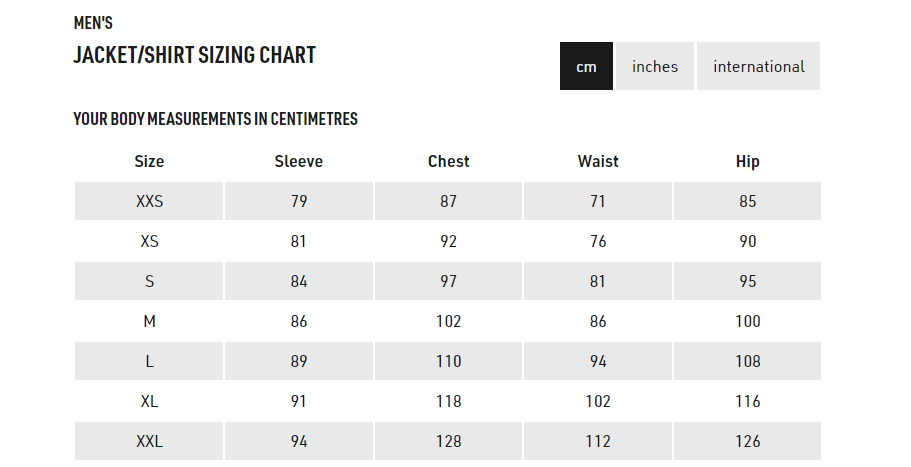
Task: Select the XXS size row label
Action: coord(149,201)
